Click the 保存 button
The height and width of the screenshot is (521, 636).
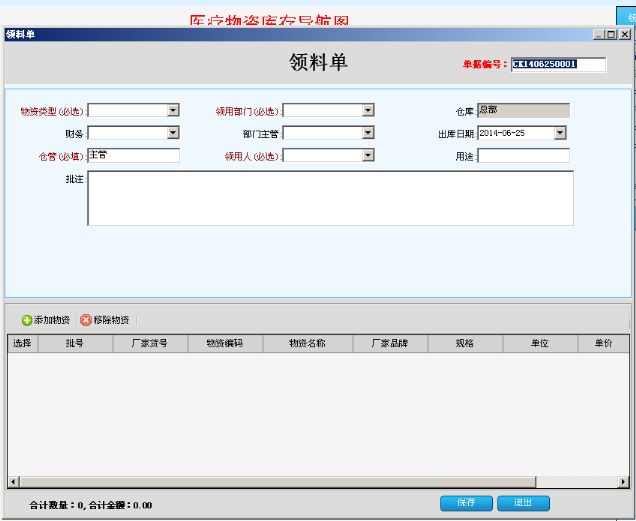coord(466,503)
